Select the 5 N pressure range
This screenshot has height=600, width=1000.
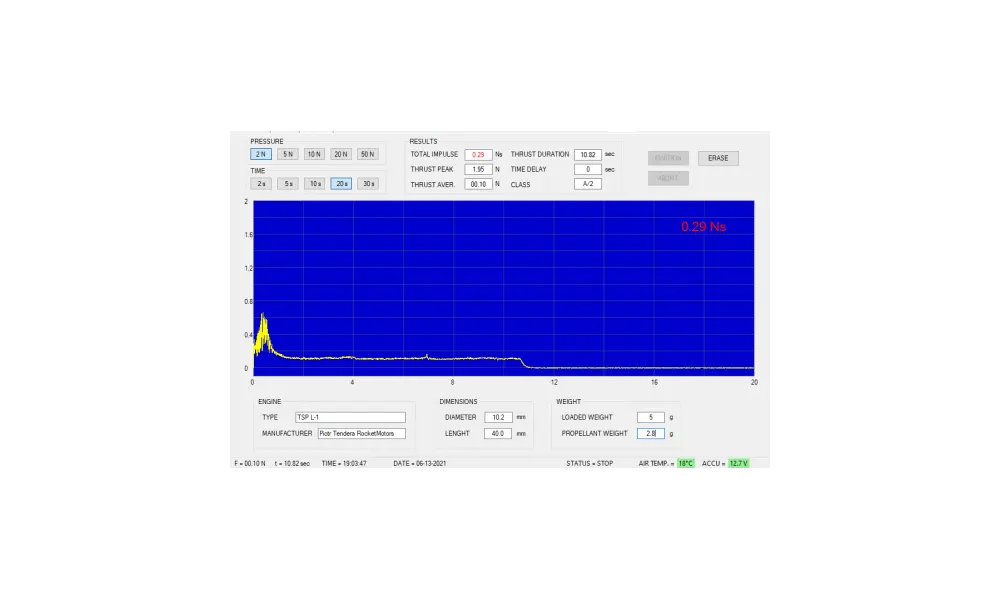coord(288,154)
